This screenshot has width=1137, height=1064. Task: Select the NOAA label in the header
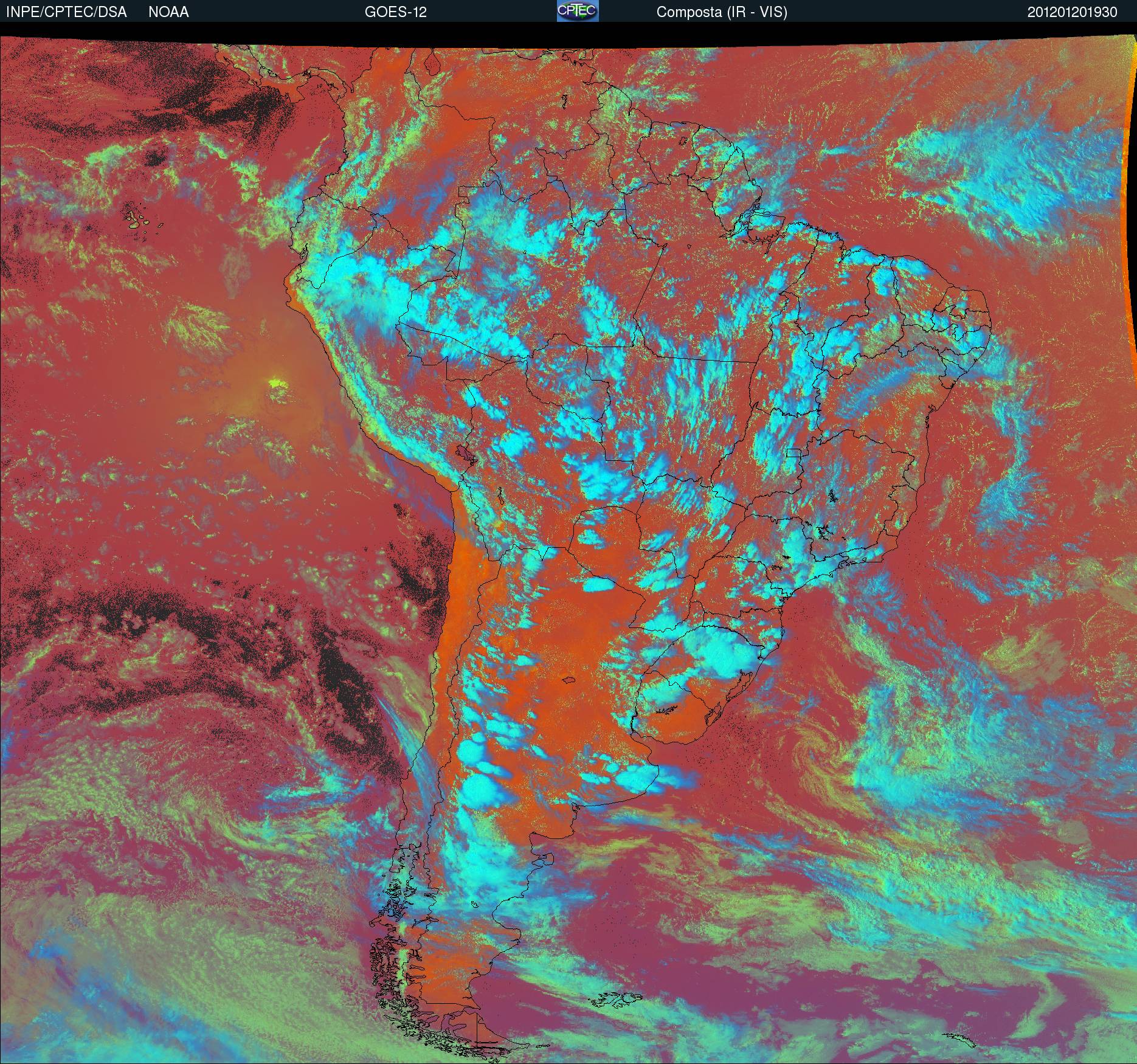[x=168, y=12]
